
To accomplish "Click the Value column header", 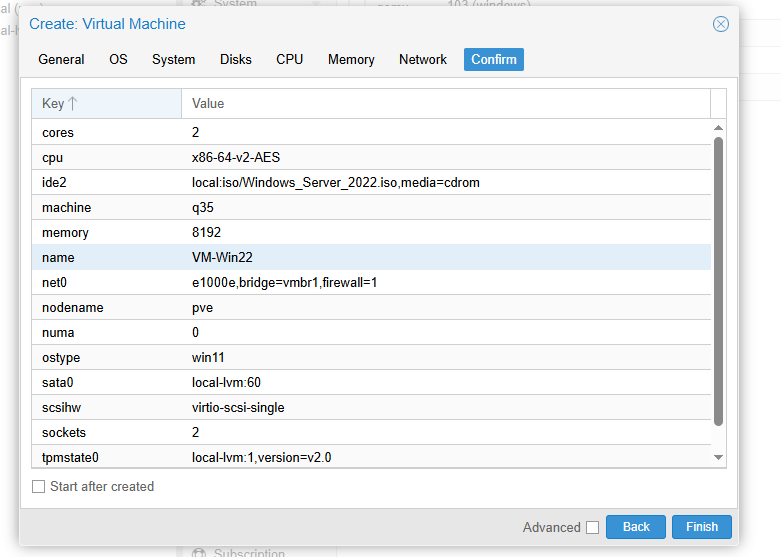I will coord(445,103).
